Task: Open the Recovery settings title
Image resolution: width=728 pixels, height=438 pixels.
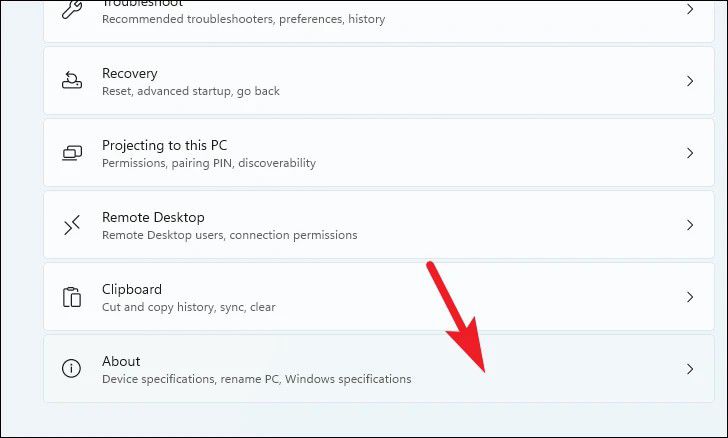Action: tap(130, 73)
